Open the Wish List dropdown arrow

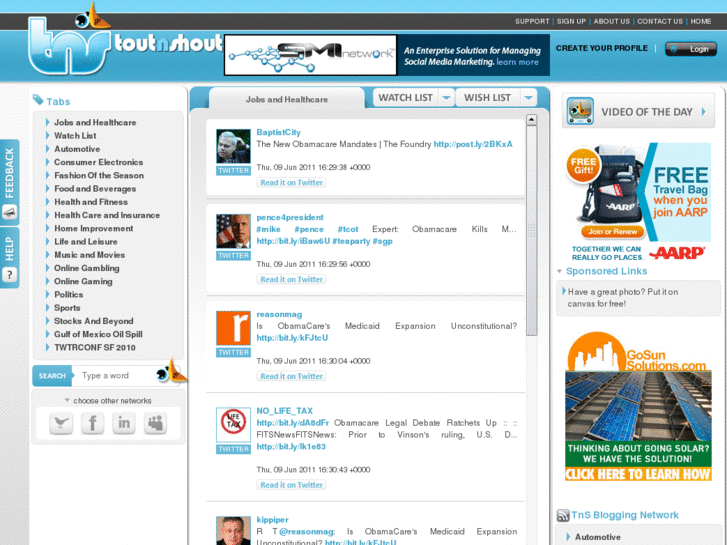pos(528,98)
